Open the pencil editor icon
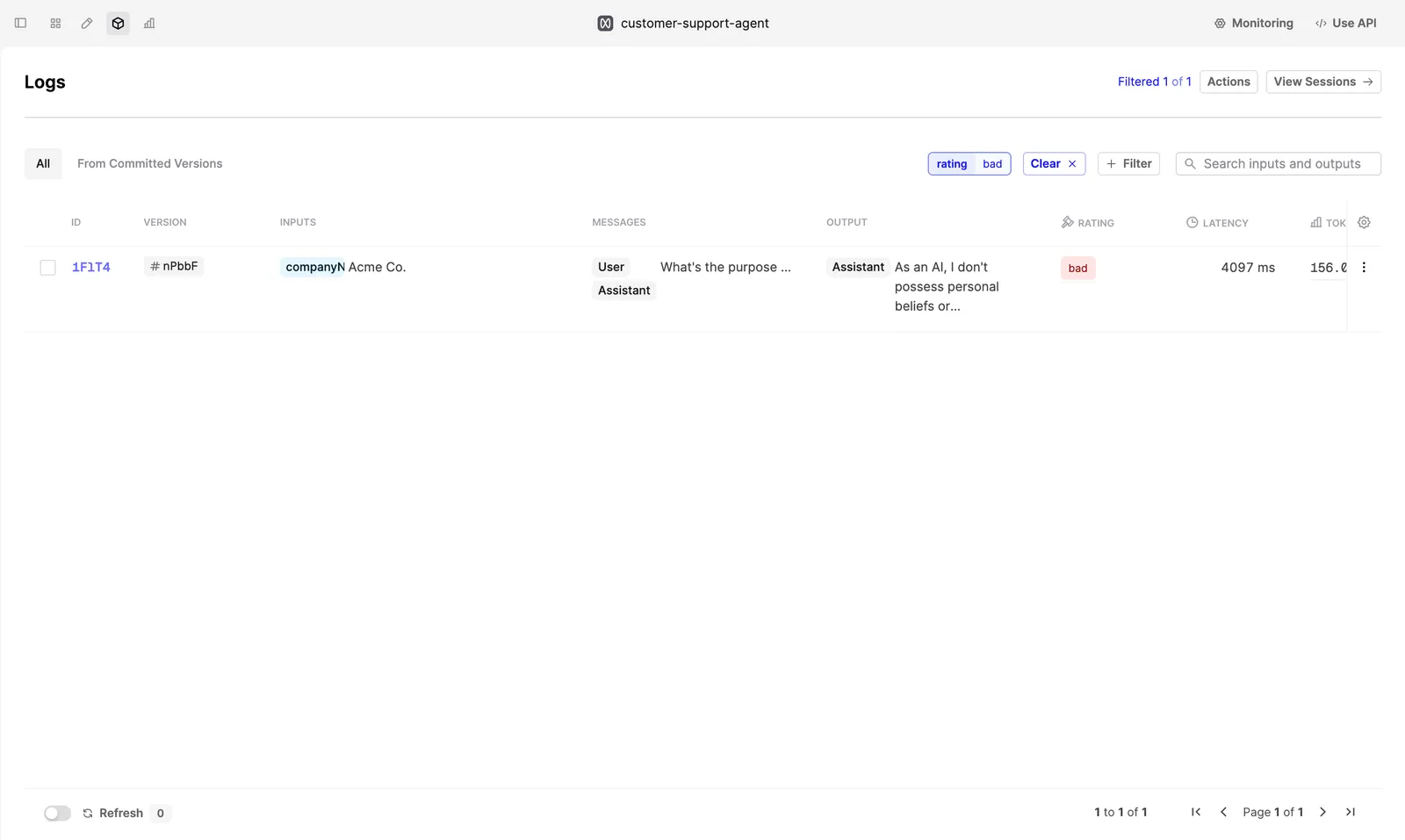1405x840 pixels. [87, 23]
